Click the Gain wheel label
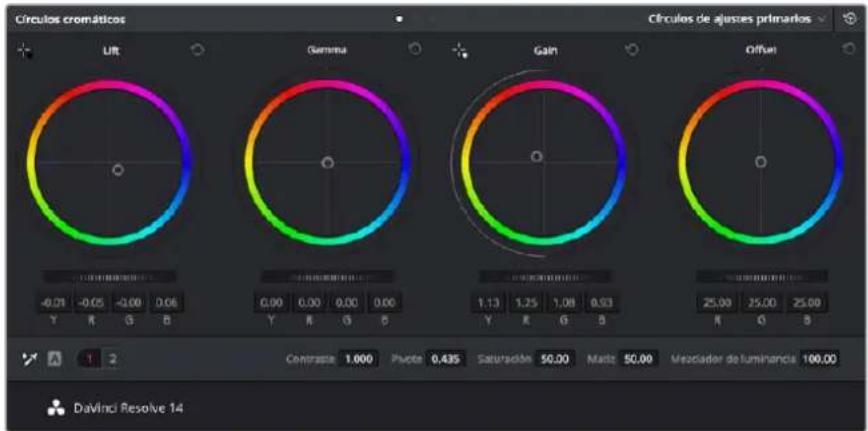868x431 pixels. (545, 50)
